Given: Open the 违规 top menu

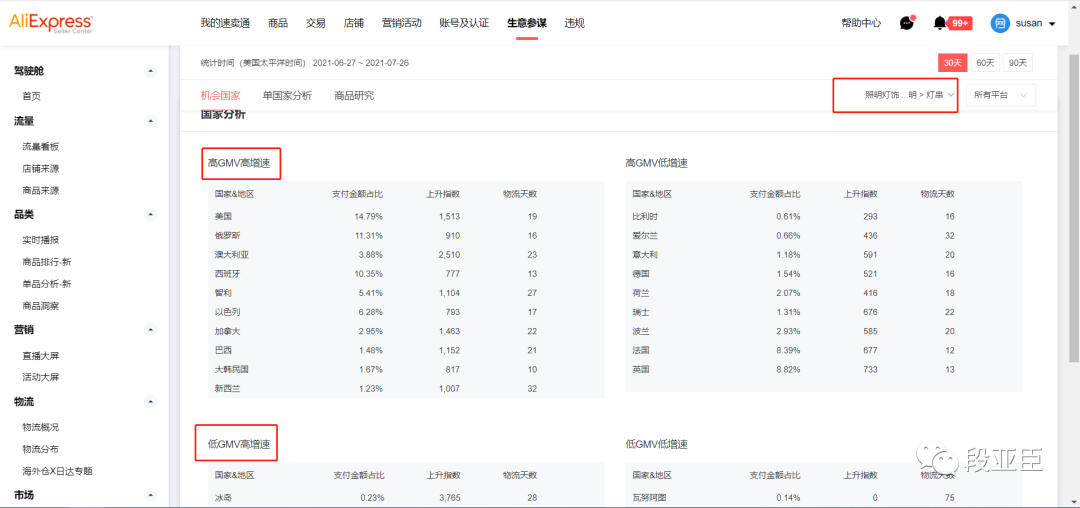Looking at the screenshot, I should (x=574, y=23).
